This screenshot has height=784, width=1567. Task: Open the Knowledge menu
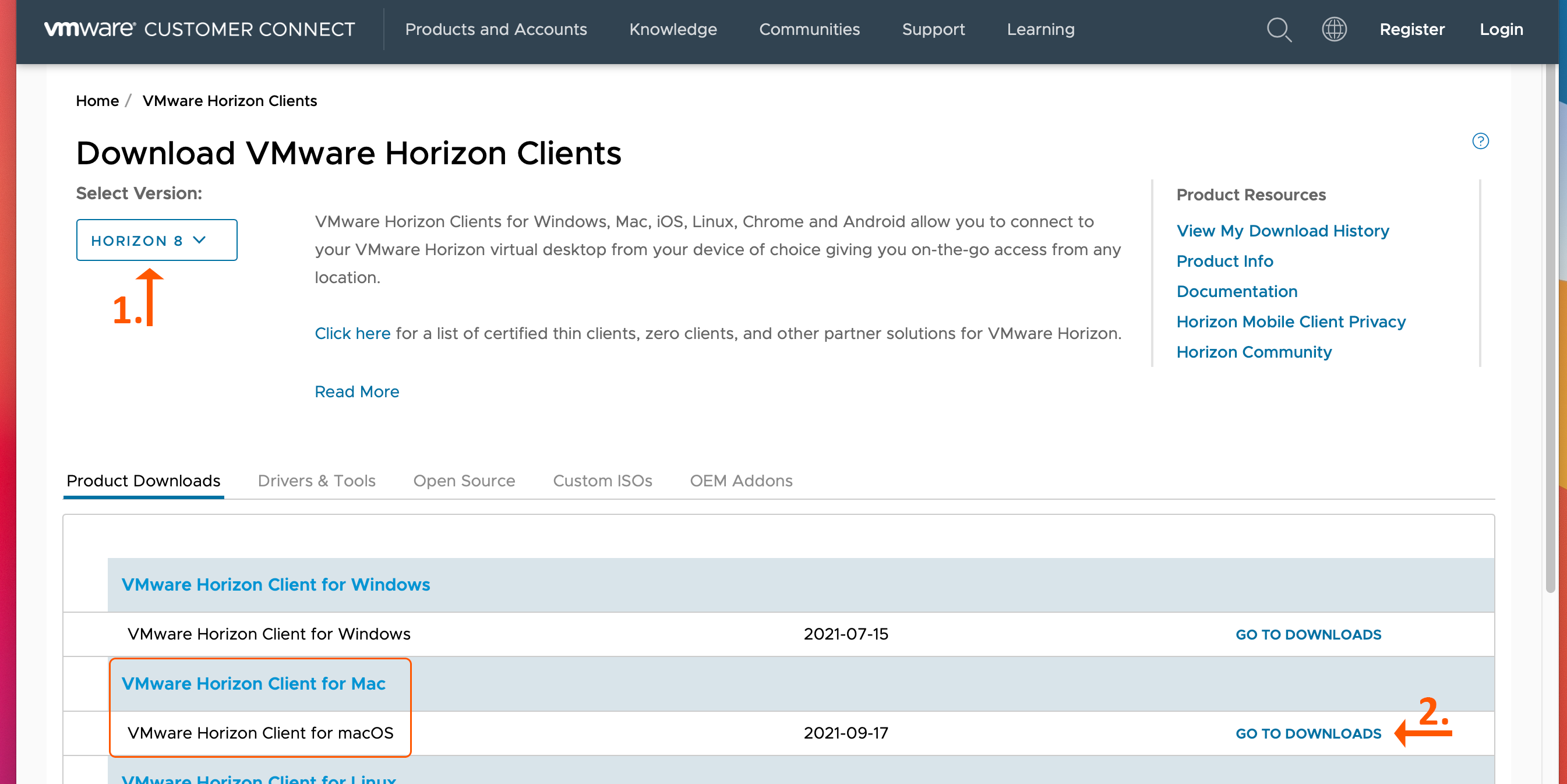(x=673, y=29)
